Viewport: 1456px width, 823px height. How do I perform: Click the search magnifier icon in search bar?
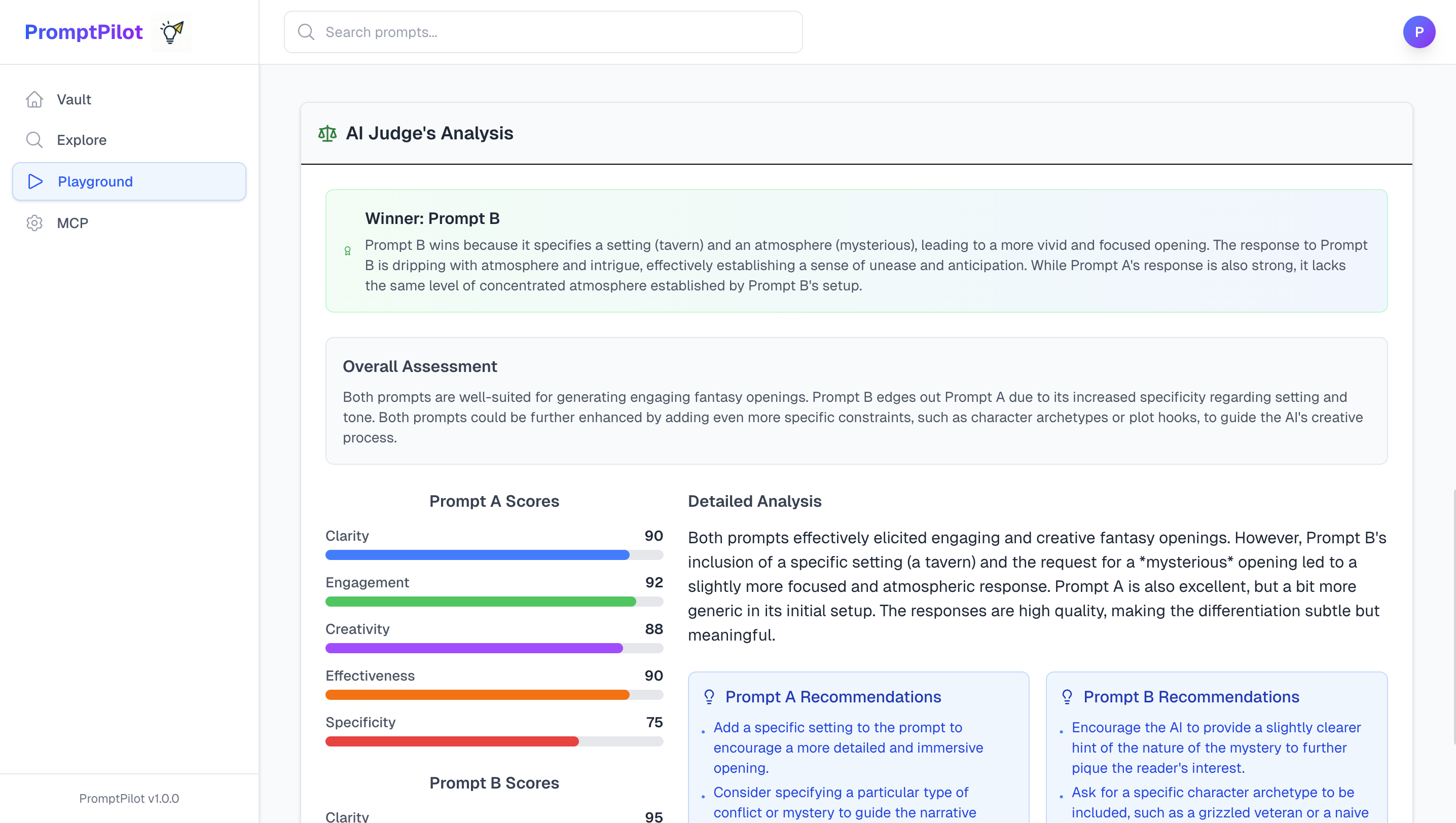click(x=306, y=32)
